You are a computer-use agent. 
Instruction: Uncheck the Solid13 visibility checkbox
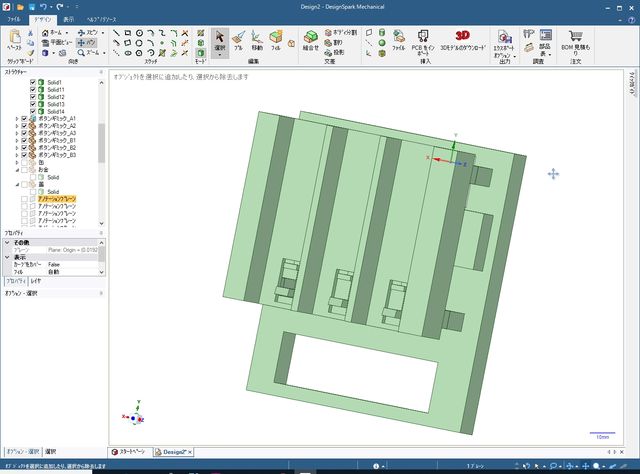coord(33,104)
